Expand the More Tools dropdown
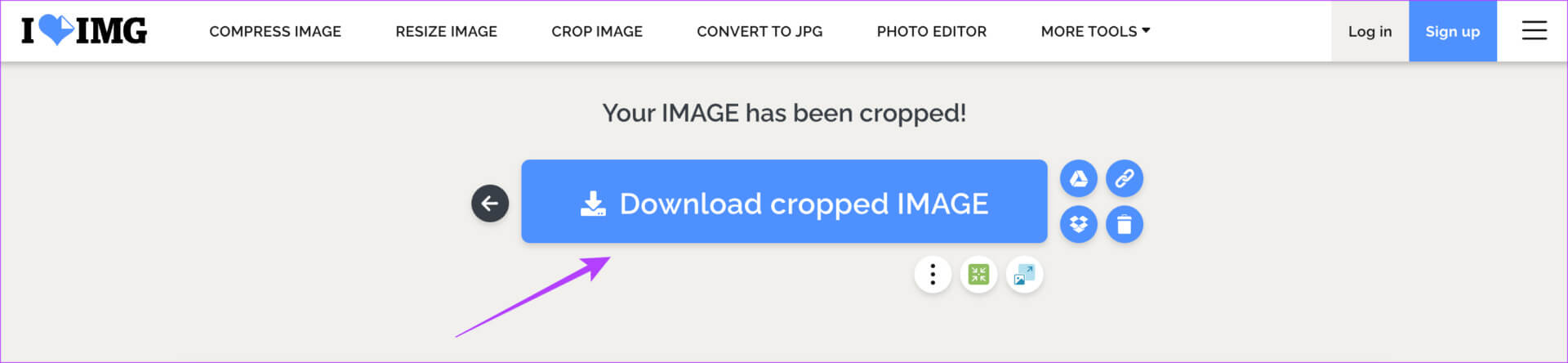 (1095, 31)
